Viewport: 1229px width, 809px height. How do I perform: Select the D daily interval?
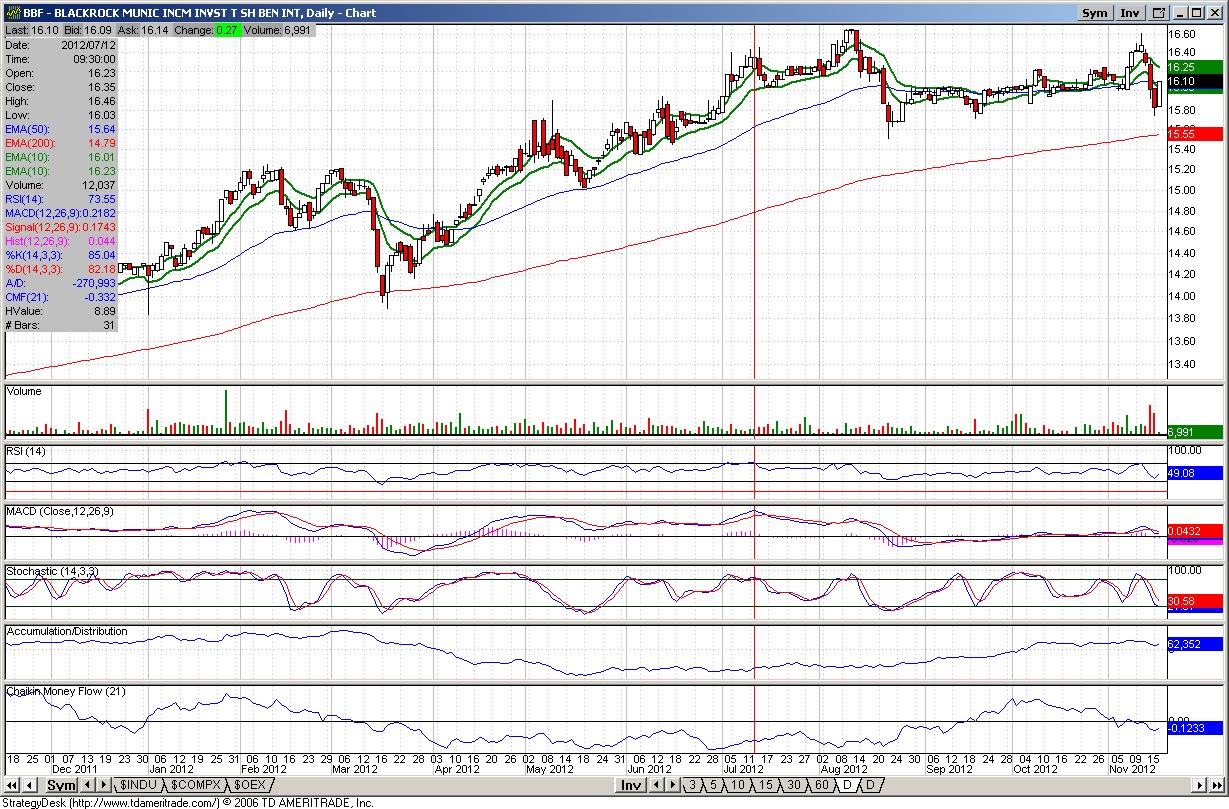pyautogui.click(x=846, y=785)
